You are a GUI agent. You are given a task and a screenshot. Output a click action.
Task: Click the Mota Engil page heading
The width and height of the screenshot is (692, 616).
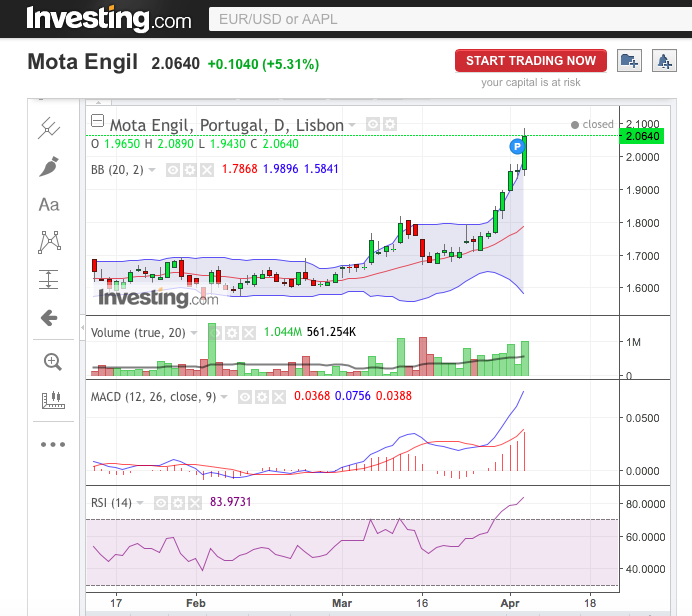(83, 62)
